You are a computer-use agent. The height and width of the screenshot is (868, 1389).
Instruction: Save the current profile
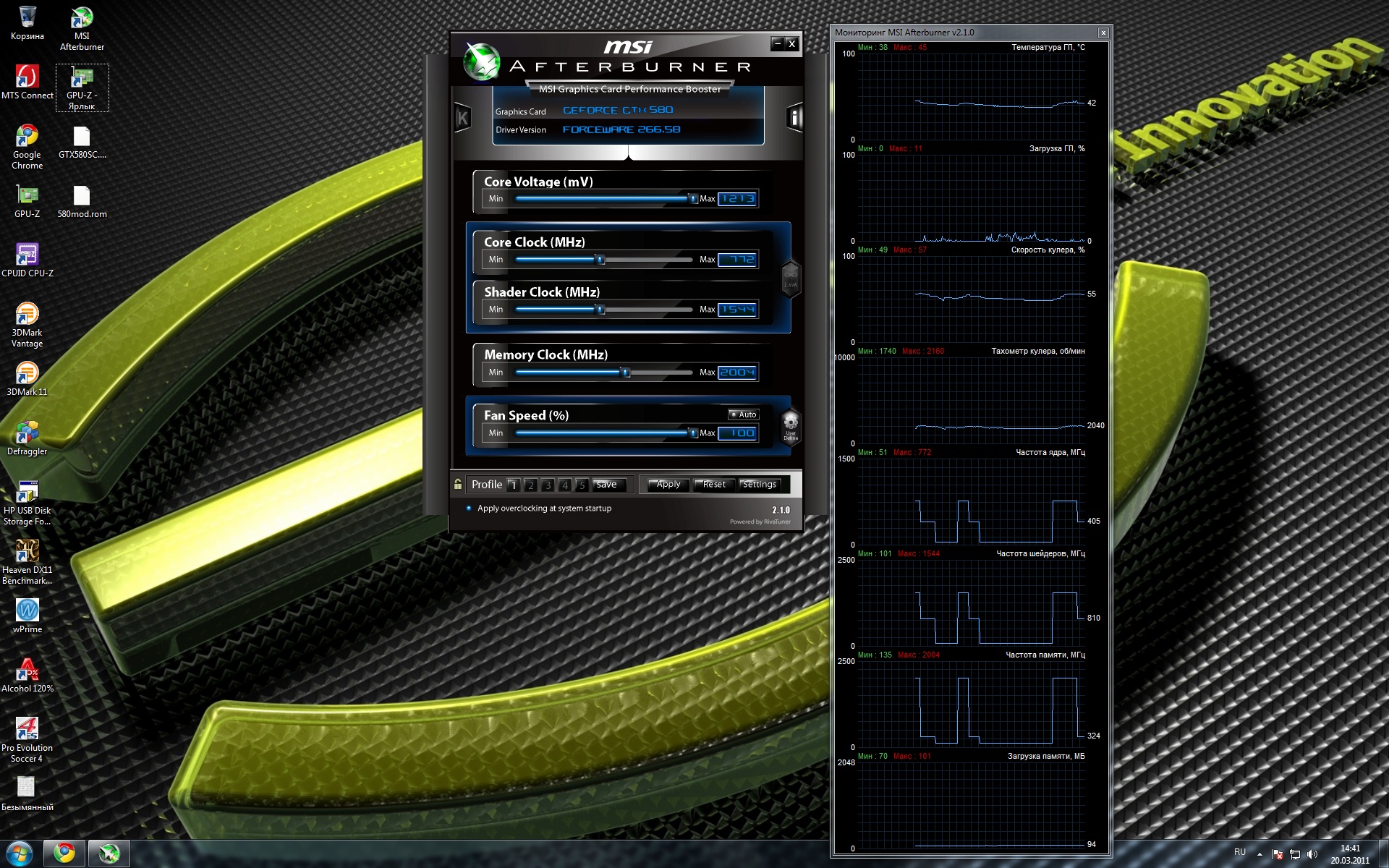[608, 485]
